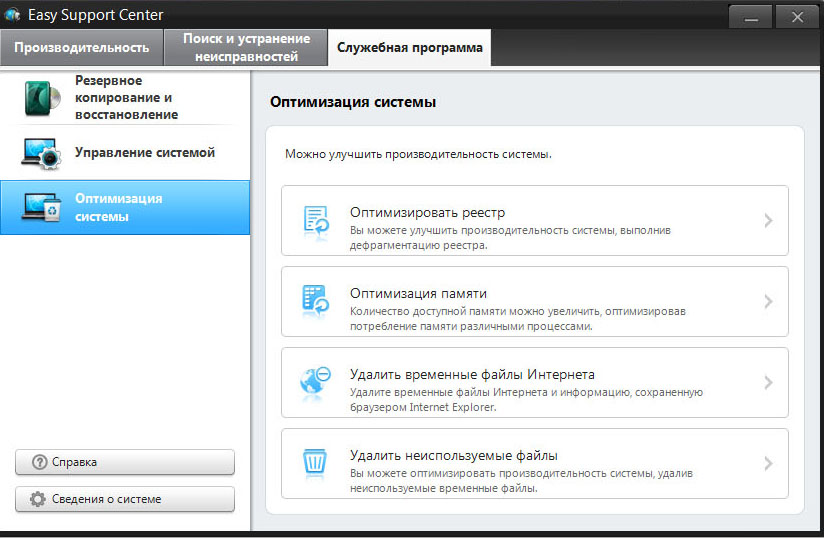824x538 pixels.
Task: Expand the Оптимизация памяти chevron arrow
Action: (768, 302)
